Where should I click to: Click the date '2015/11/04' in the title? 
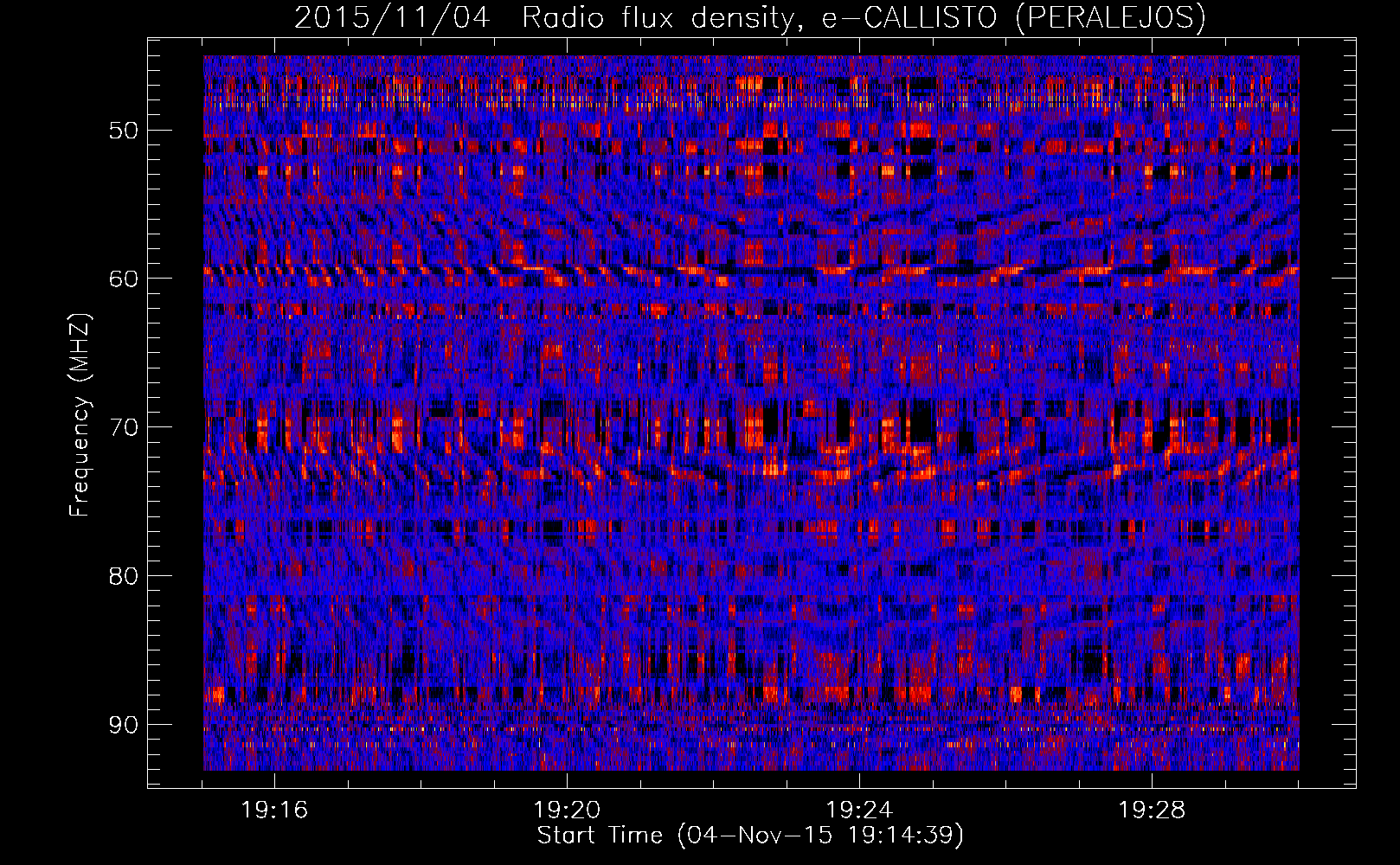[x=393, y=17]
